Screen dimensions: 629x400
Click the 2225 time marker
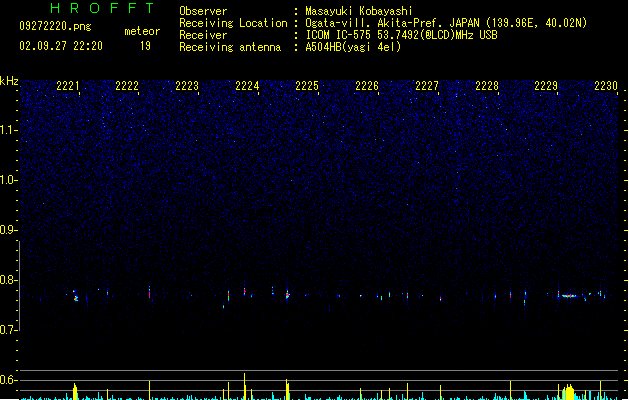[x=307, y=86]
